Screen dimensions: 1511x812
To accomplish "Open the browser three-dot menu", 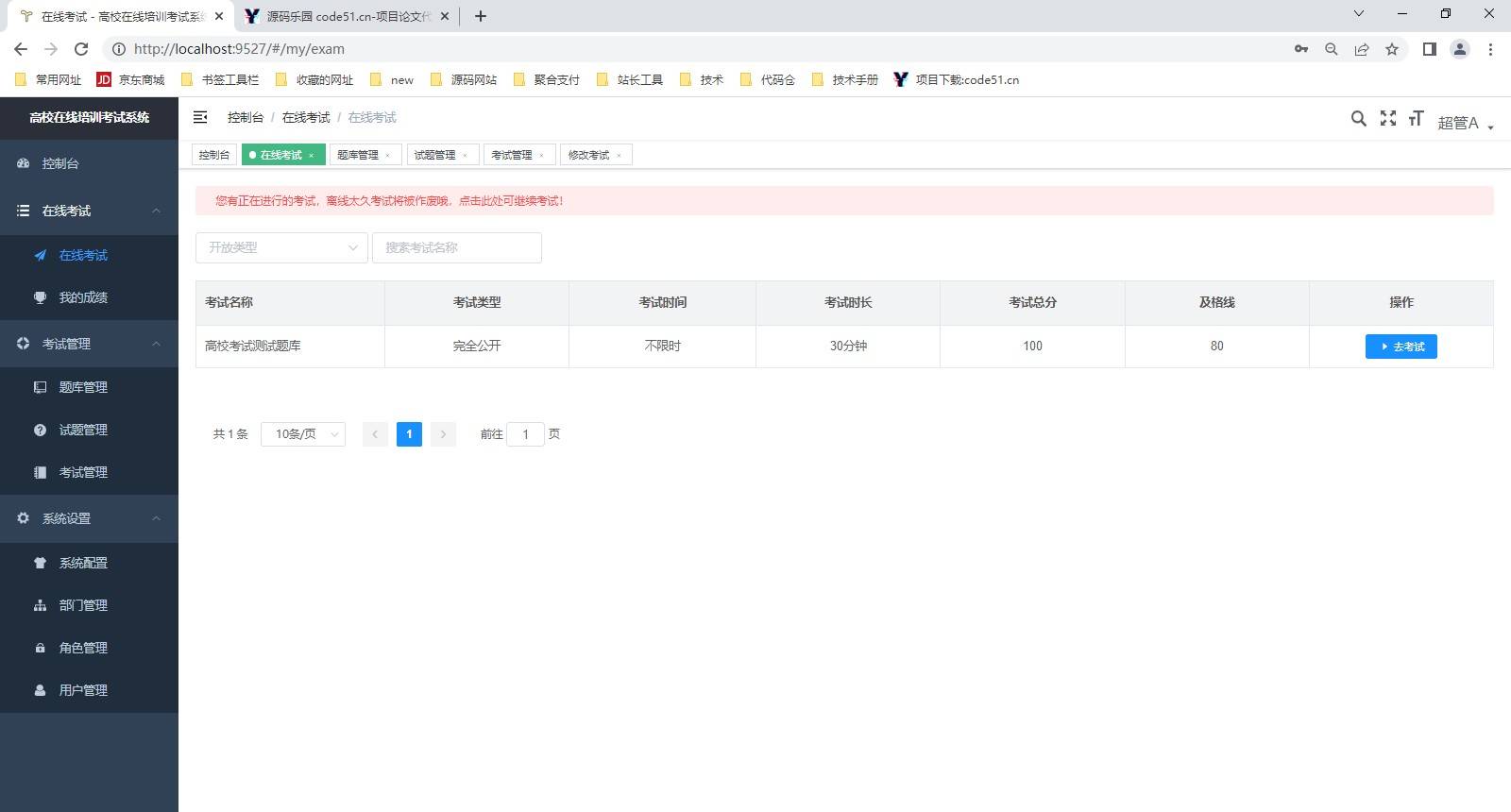I will pos(1490,49).
